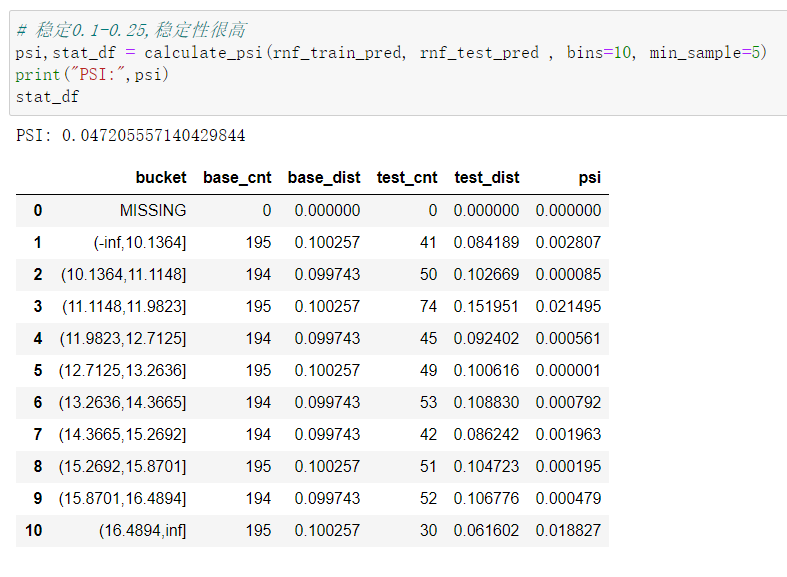This screenshot has width=787, height=577.
Task: Click row index 10 label
Action: pos(34,530)
